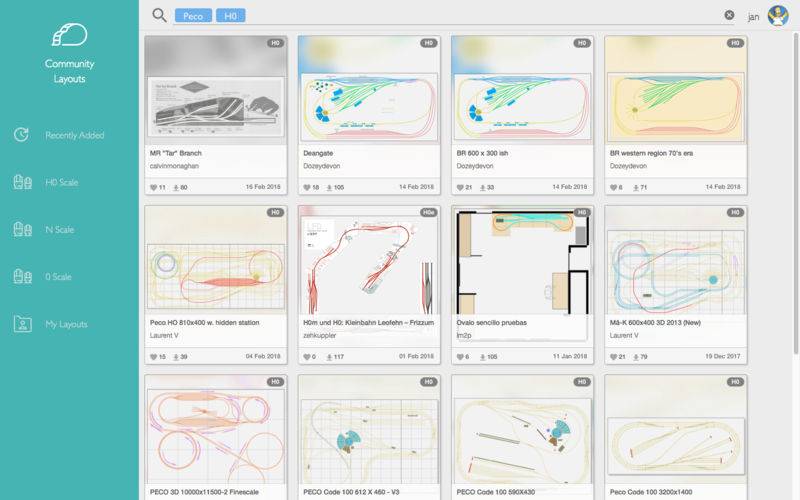
Task: Click download icon on Kleinbahn Leofehn card
Action: click(329, 357)
